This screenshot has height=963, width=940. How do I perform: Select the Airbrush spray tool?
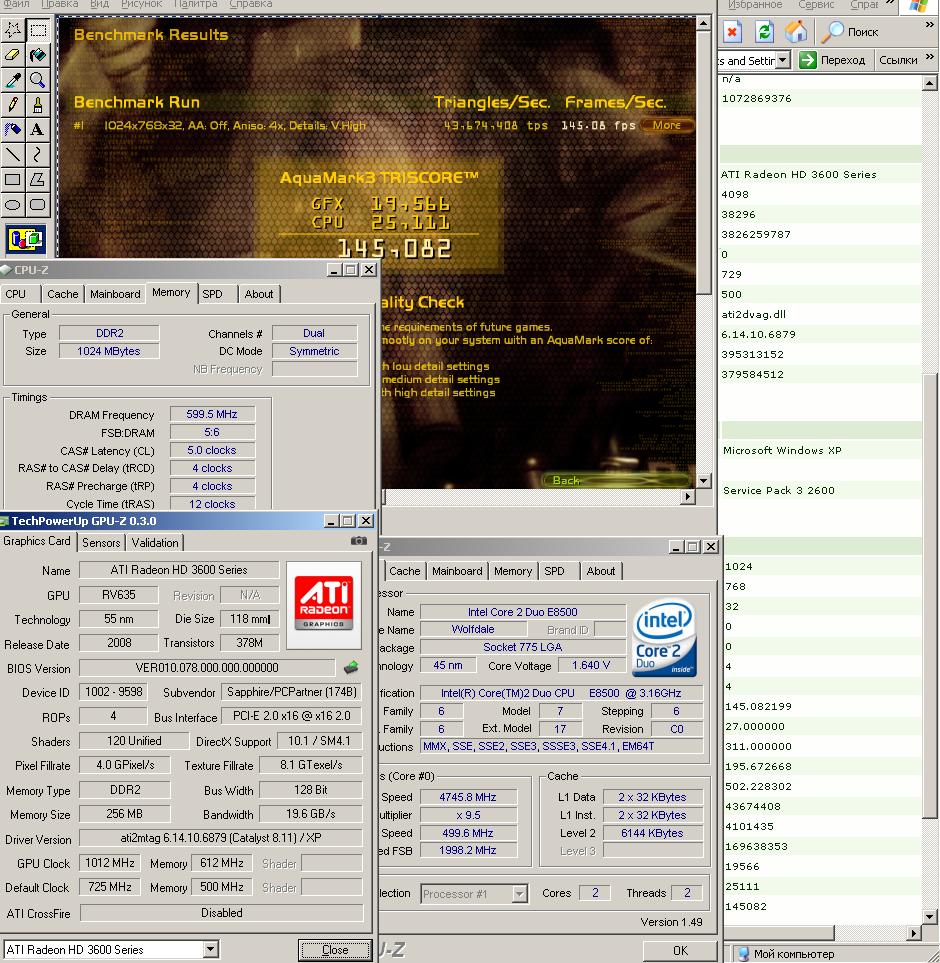coord(13,130)
